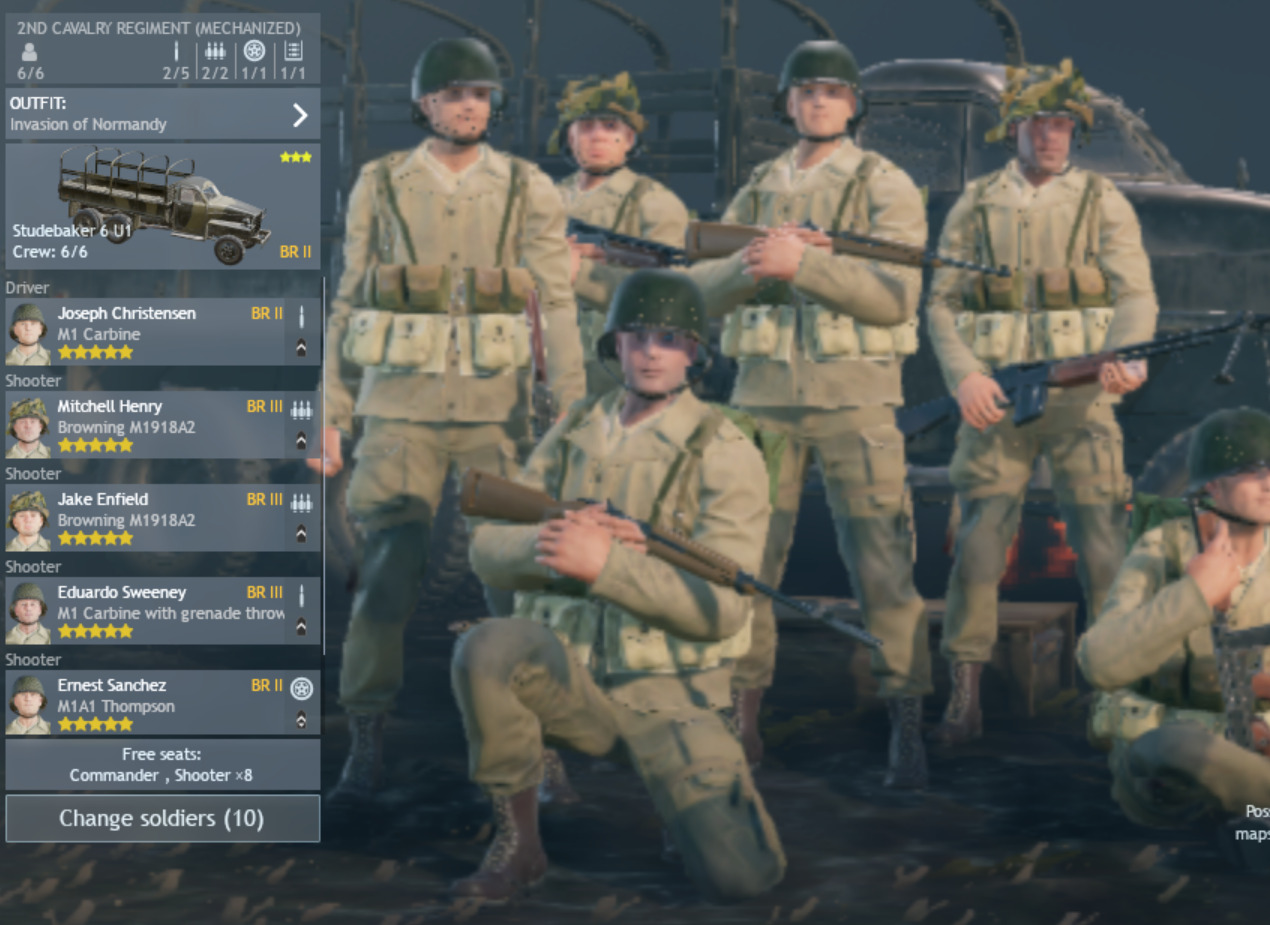Image resolution: width=1270 pixels, height=925 pixels.
Task: Click the soldier list scrollbar
Action: point(324,465)
